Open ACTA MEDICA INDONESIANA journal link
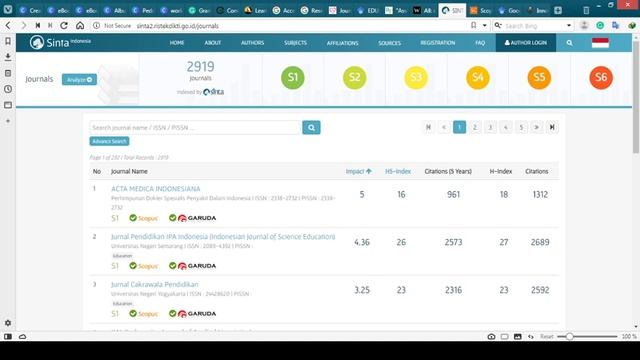 pos(156,189)
